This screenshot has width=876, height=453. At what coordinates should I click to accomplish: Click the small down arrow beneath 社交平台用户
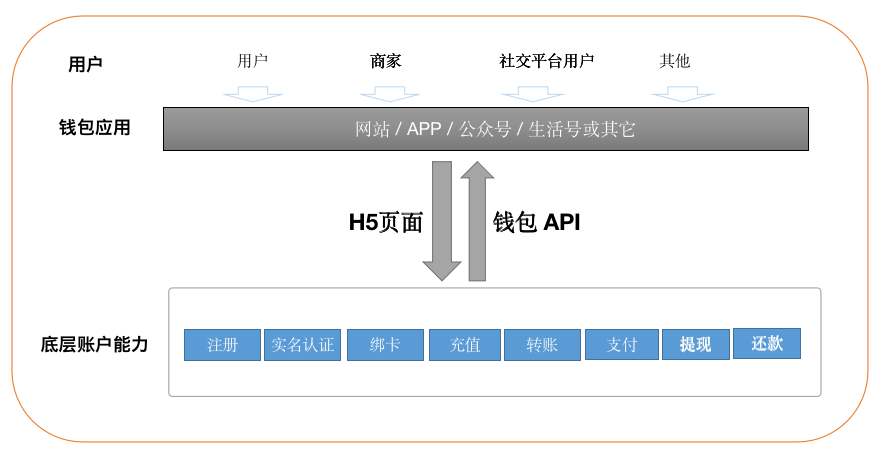(533, 94)
